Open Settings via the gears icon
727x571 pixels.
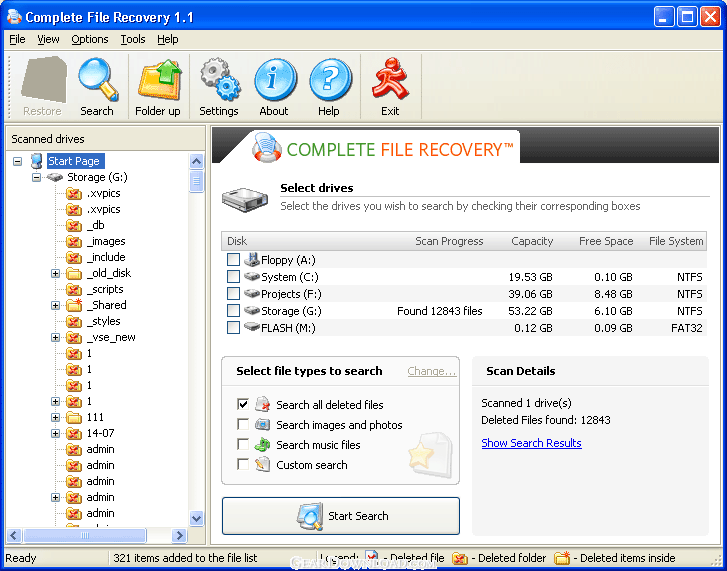click(220, 80)
